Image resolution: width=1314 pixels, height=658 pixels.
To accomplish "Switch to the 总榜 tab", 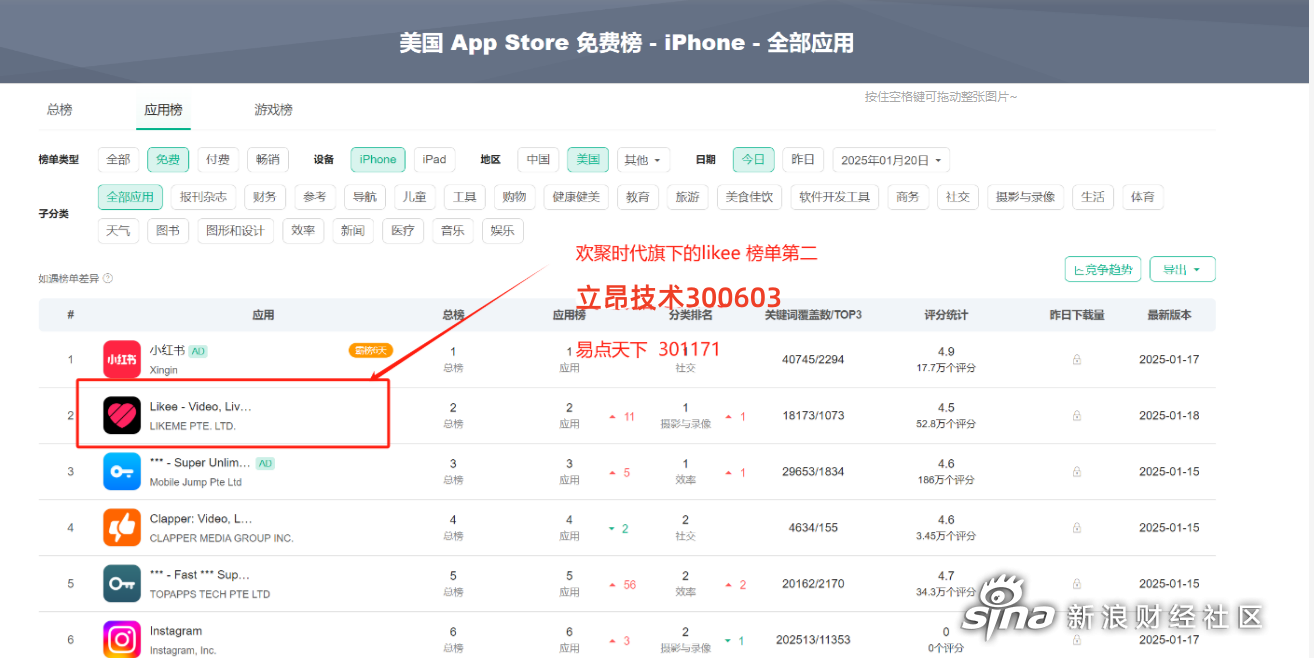I will (x=60, y=110).
